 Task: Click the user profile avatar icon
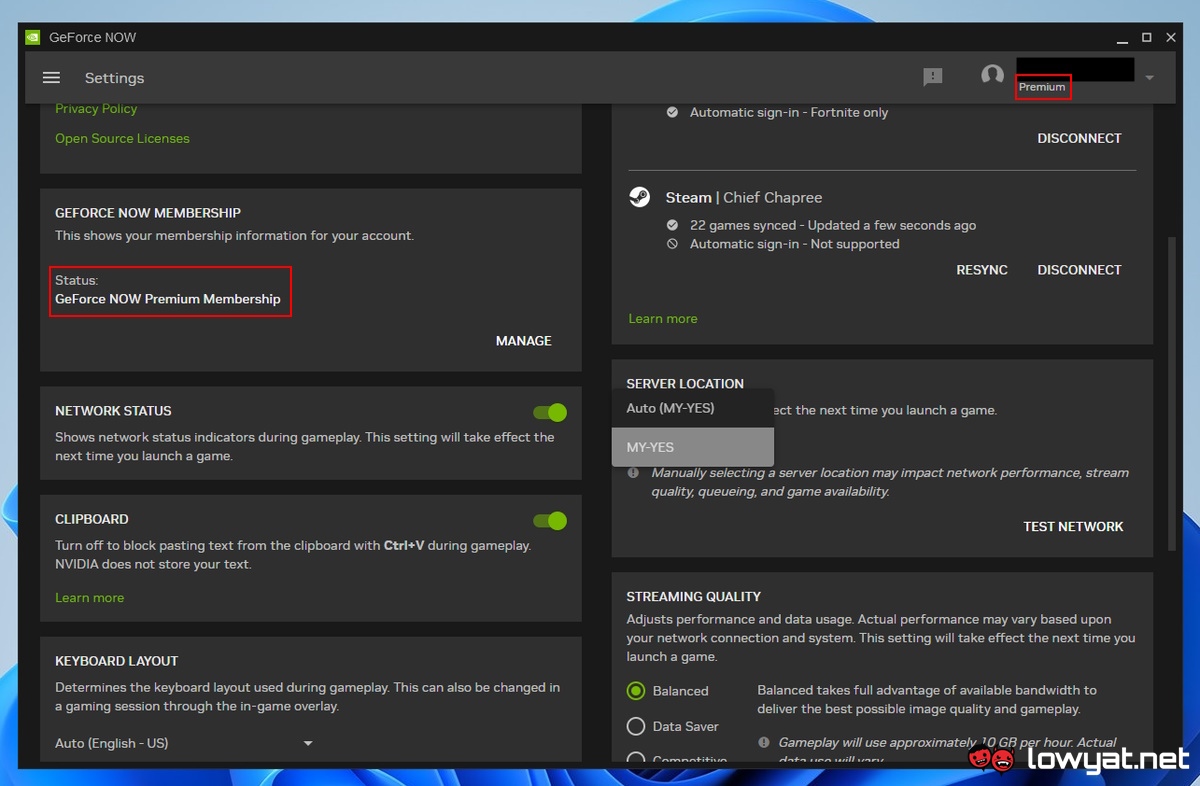[992, 76]
